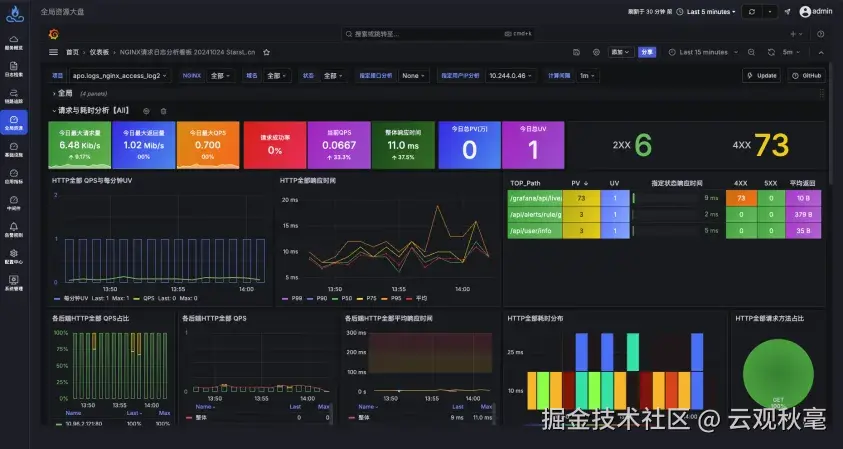
Task: Go to 仪表板 in the breadcrumb
Action: point(99,52)
